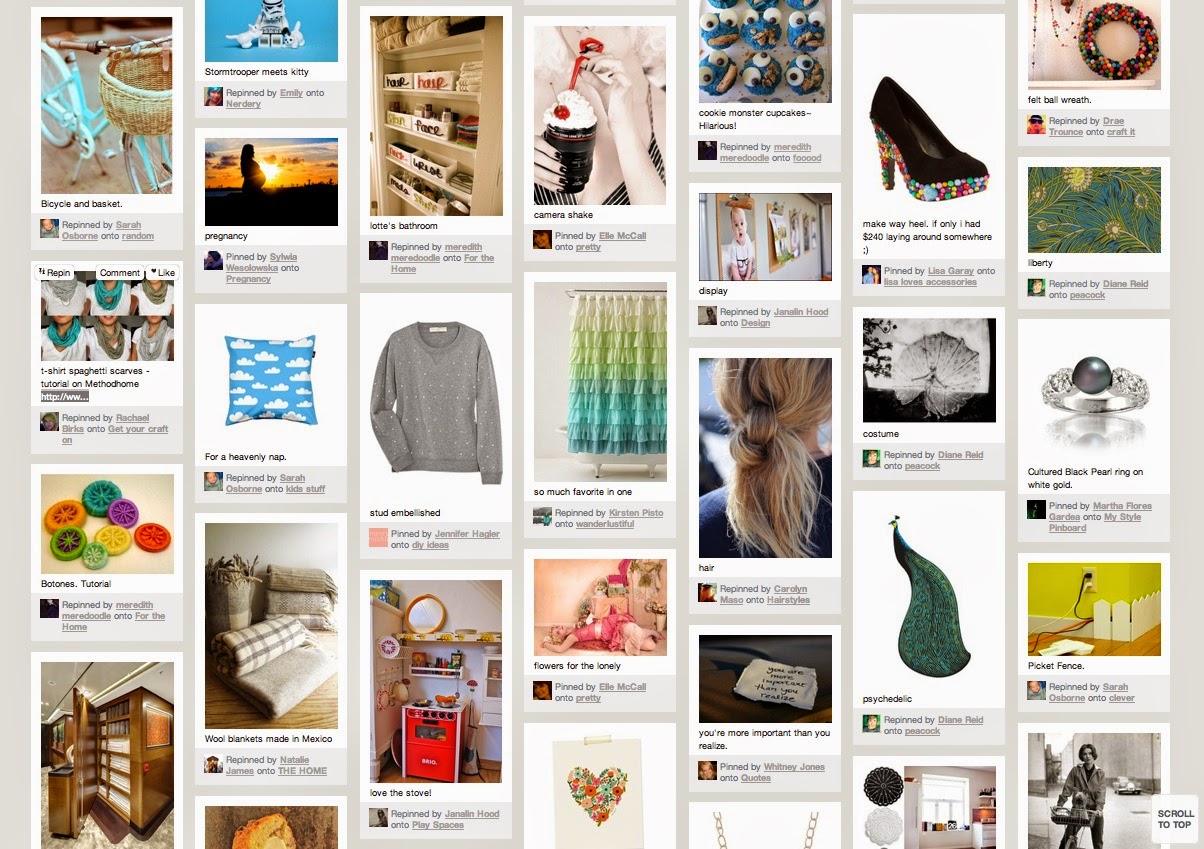Click Kirsten Pisto's avatar thumbnail
Screen dimensions: 1204x849
tap(542, 516)
